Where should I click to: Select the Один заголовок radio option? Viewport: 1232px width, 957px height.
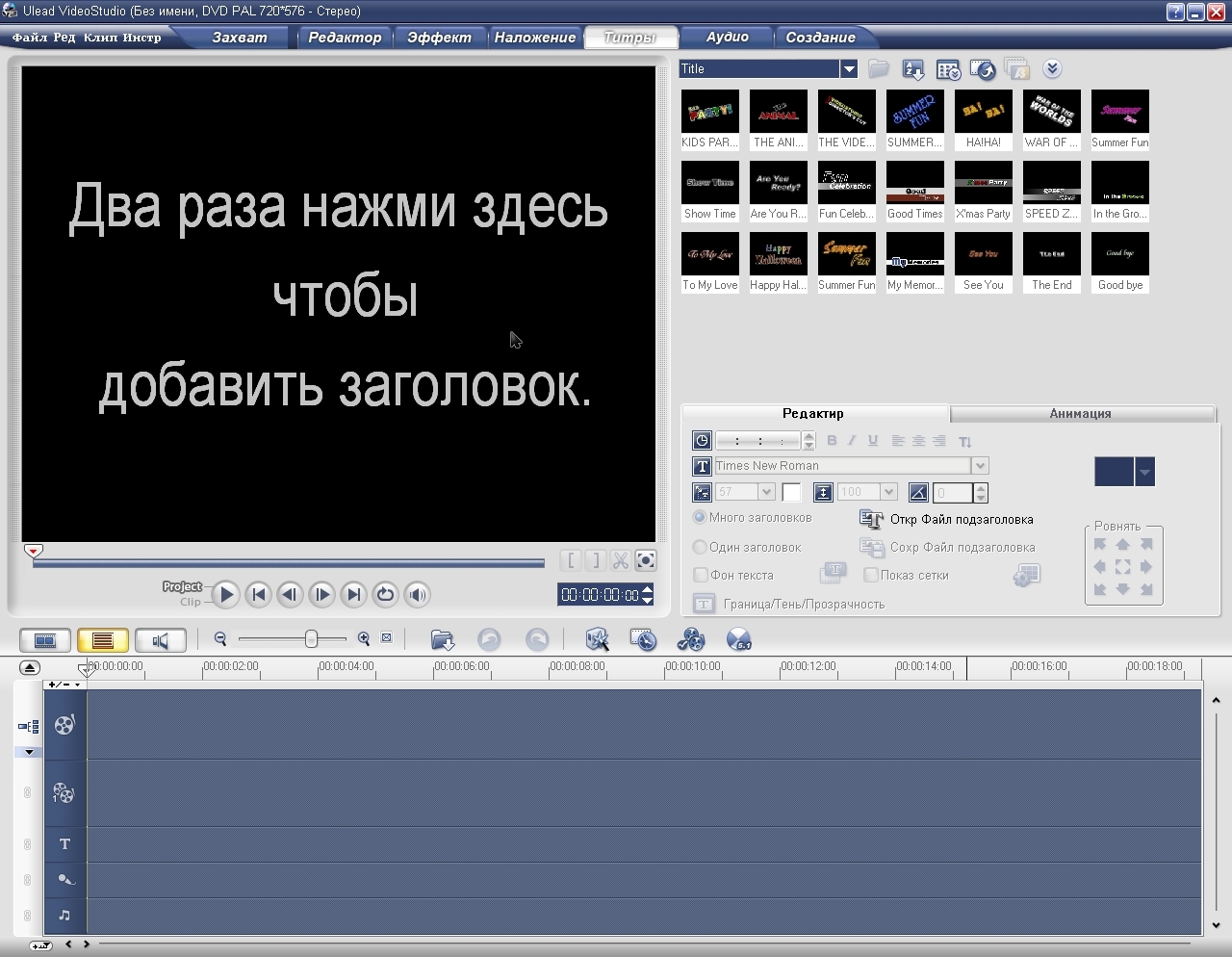coord(700,548)
